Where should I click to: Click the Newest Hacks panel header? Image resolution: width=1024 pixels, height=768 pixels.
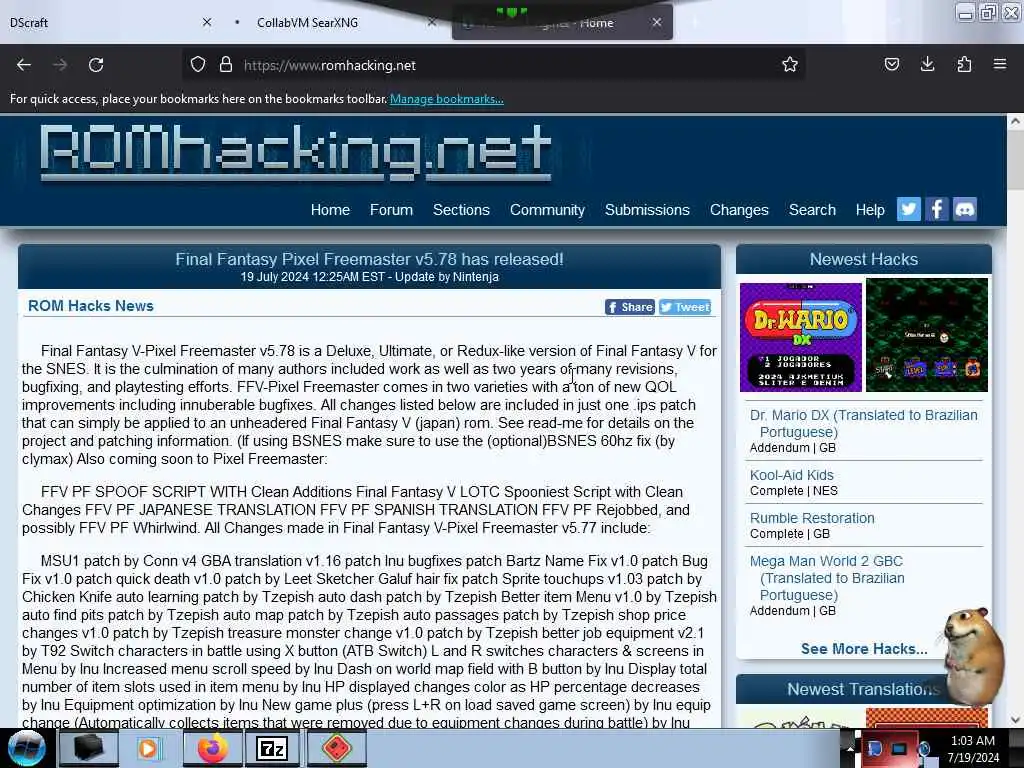(x=864, y=259)
